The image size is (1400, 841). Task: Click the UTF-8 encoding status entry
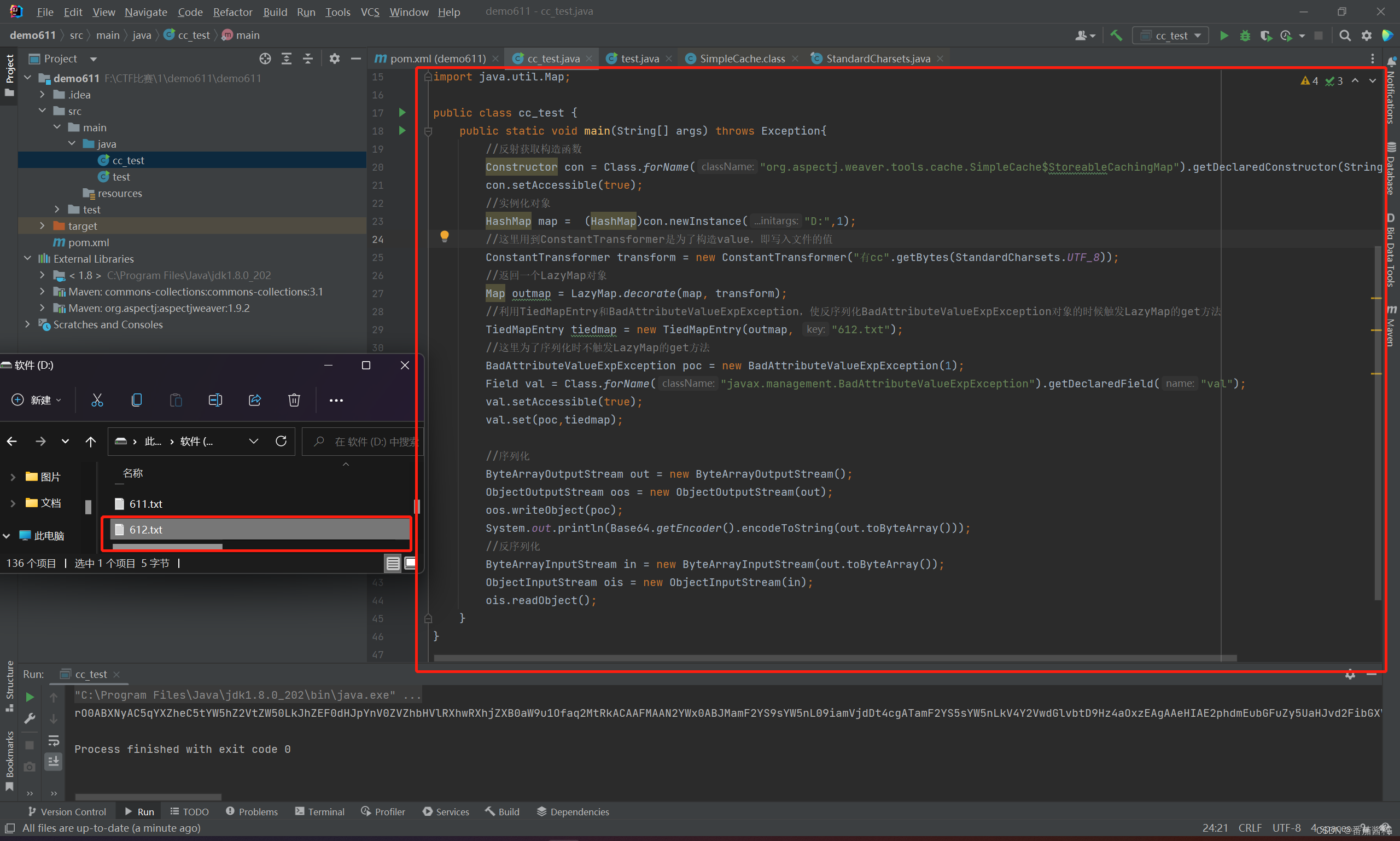coord(1286,827)
